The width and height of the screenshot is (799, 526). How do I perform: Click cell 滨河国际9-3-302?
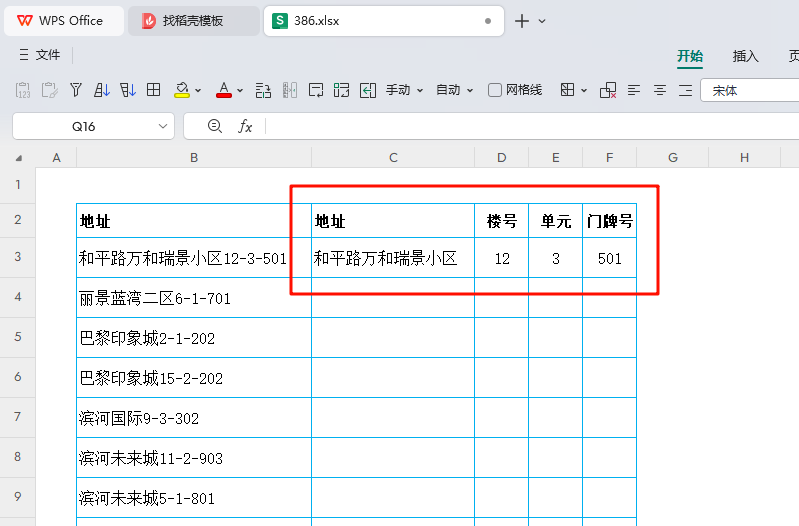point(194,418)
